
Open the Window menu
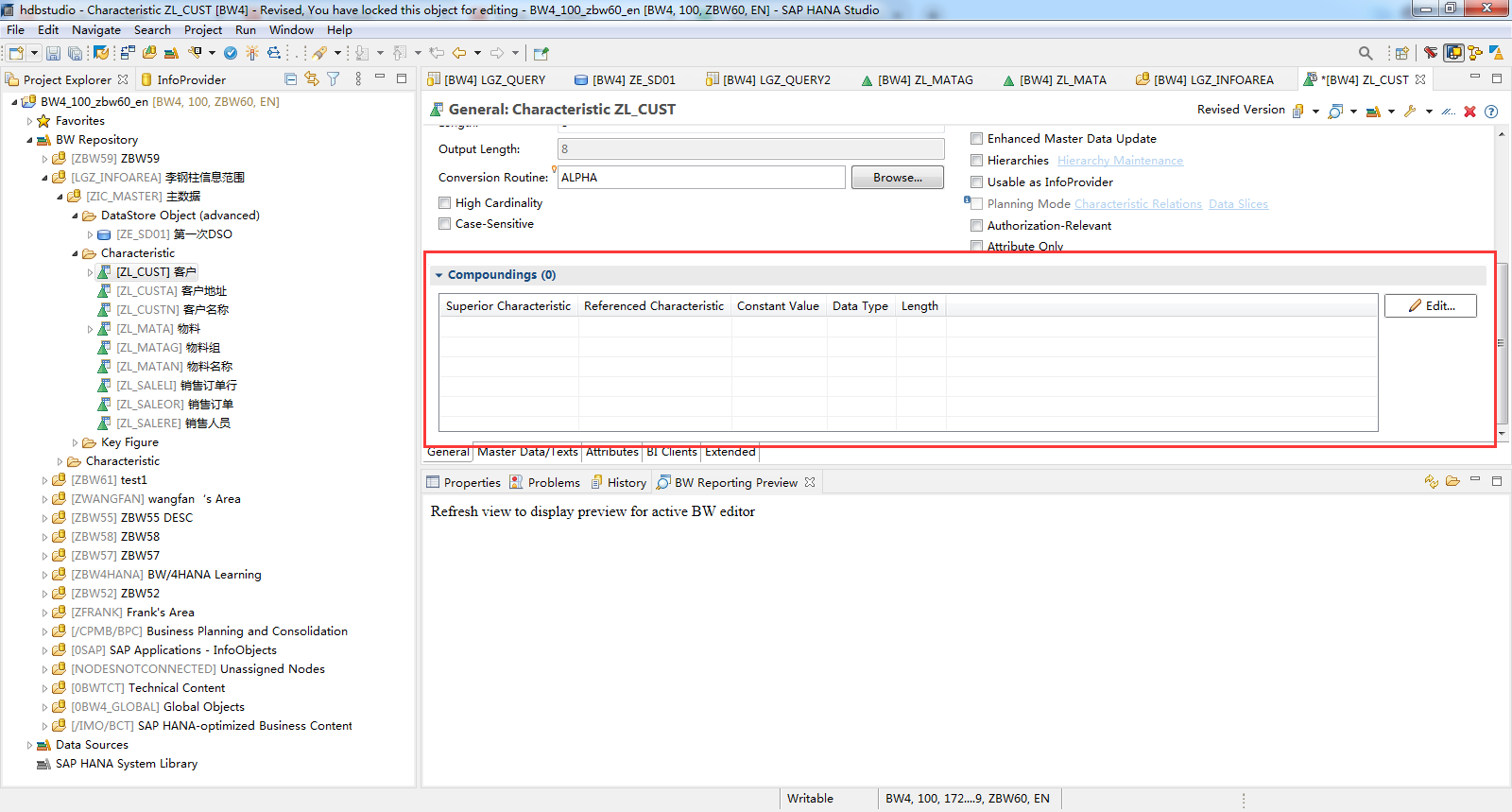[291, 30]
